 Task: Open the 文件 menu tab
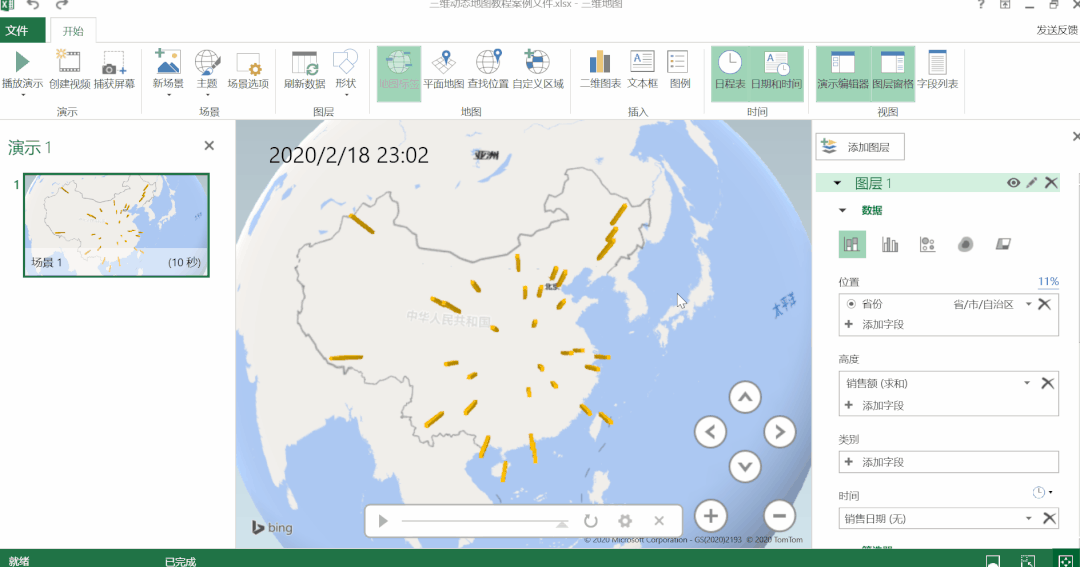tap(23, 30)
